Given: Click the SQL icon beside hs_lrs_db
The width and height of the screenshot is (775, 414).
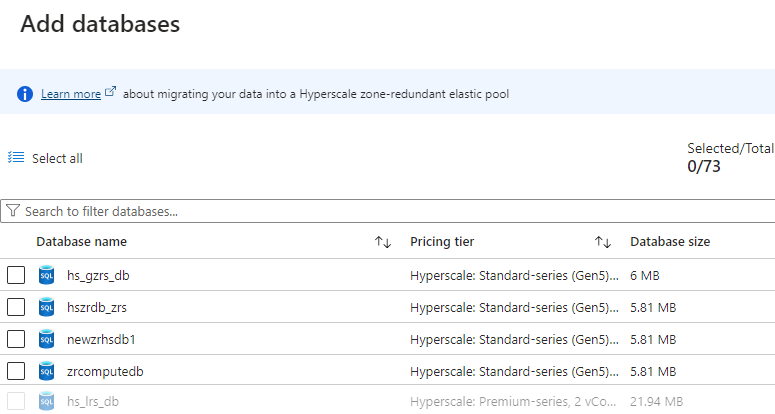Looking at the screenshot, I should coord(46,402).
